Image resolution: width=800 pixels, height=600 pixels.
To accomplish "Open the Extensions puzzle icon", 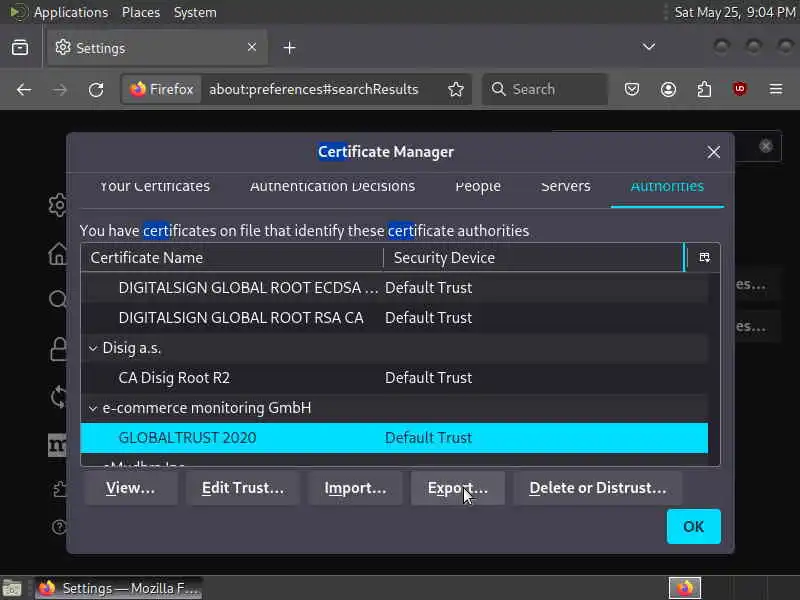I will pos(704,89).
